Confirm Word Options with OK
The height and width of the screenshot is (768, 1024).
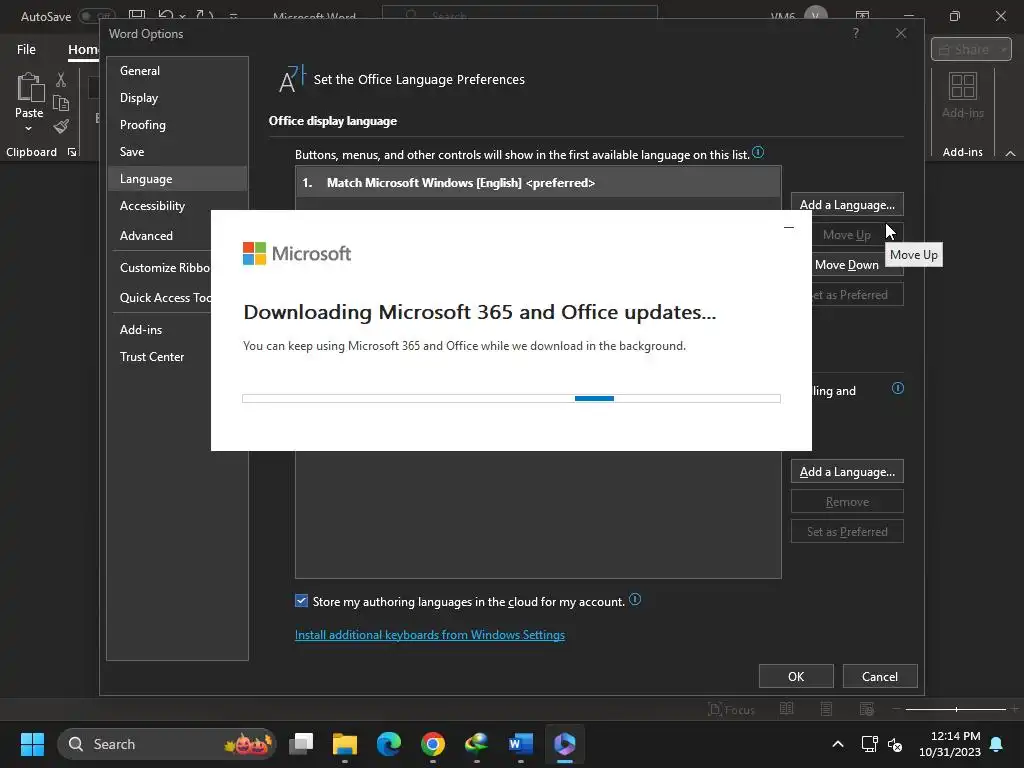pos(796,677)
